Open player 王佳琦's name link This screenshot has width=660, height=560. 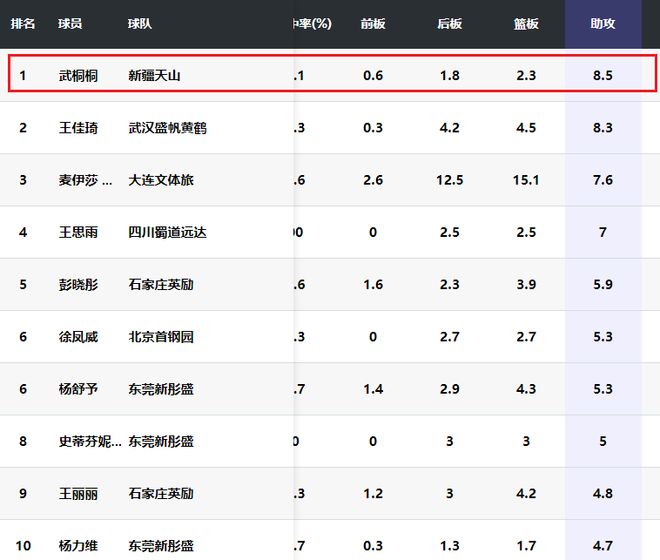coord(78,128)
